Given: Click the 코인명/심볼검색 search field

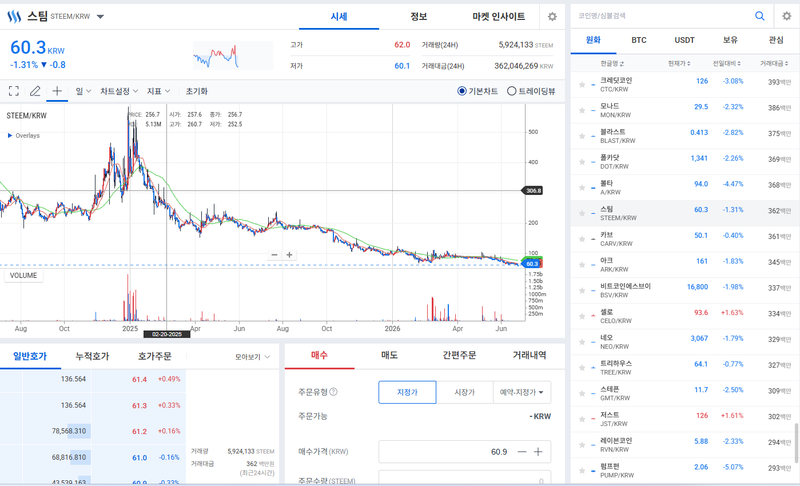Looking at the screenshot, I should (x=661, y=16).
